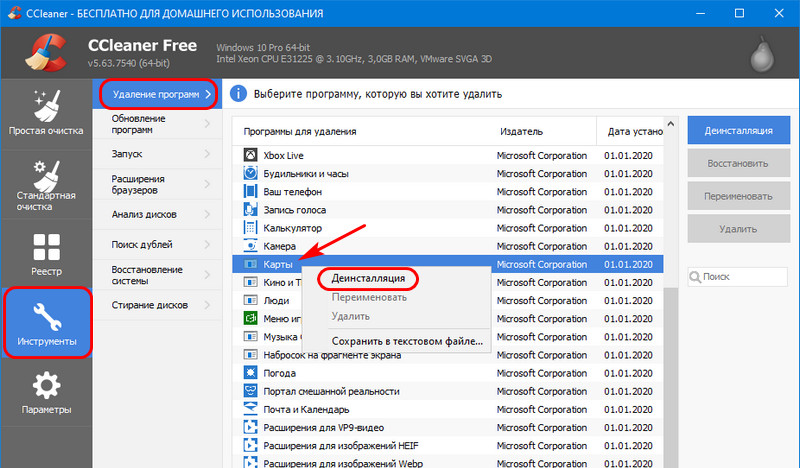Click the blue info icon
Viewport: 800px width, 468px height.
(x=238, y=94)
